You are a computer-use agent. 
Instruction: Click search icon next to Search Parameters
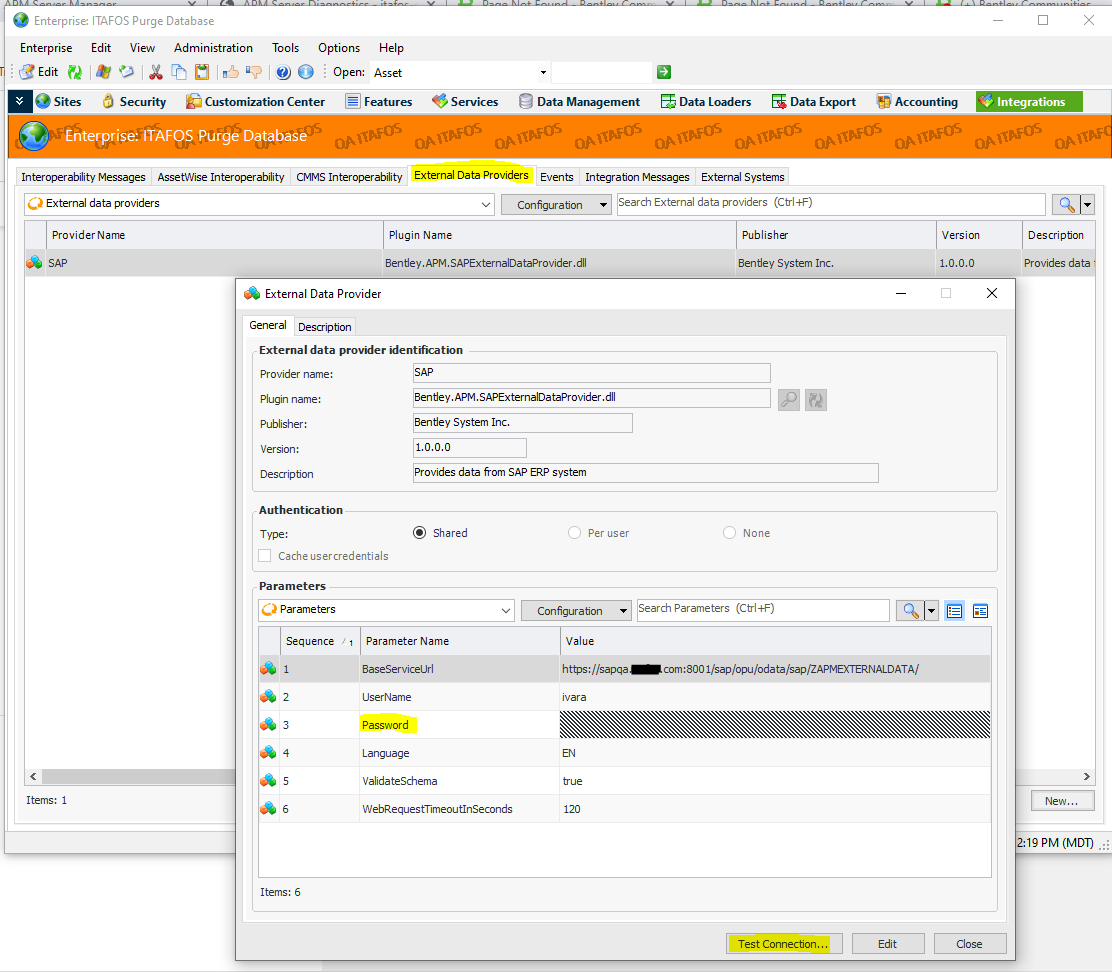(x=911, y=610)
